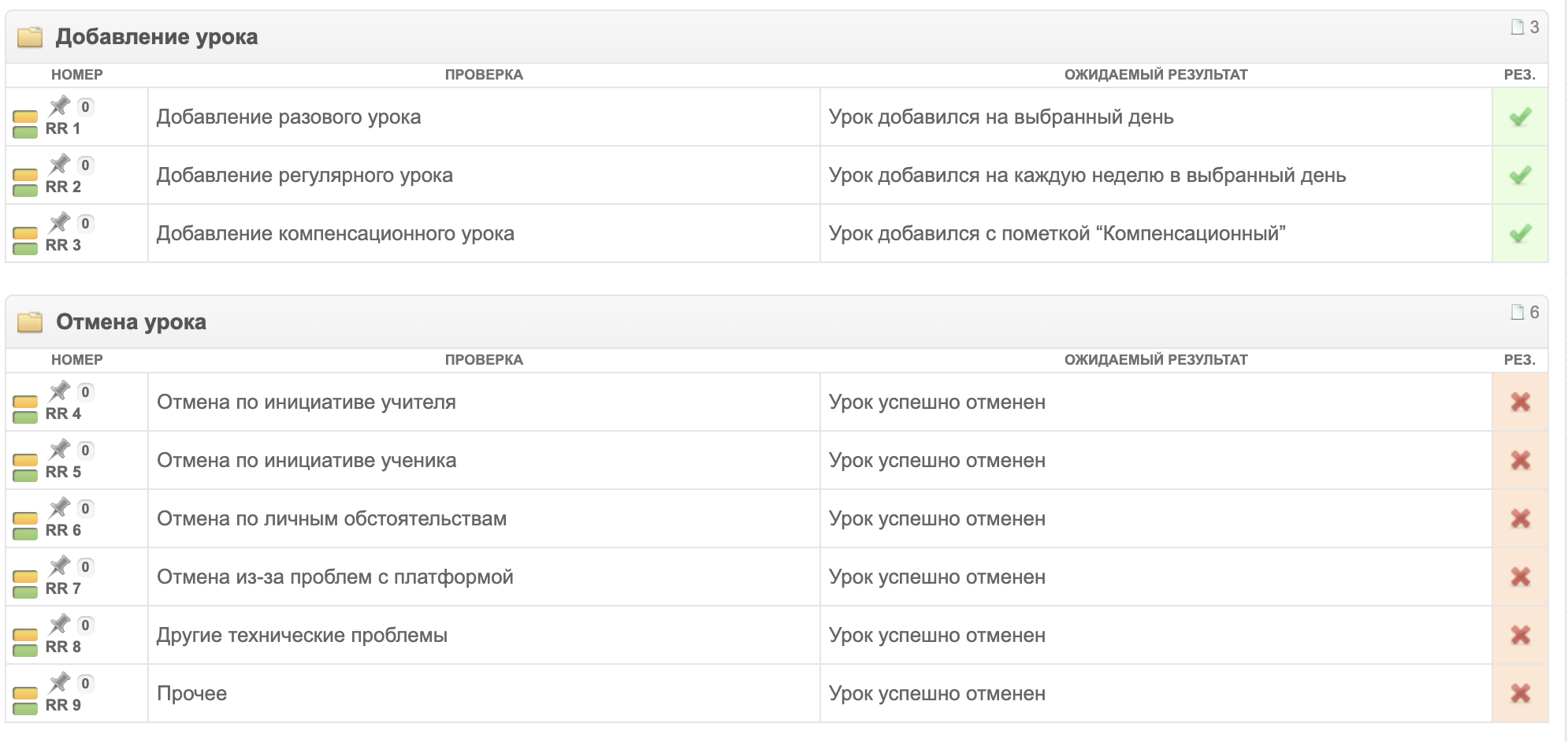Click the pin icon for RR 9
This screenshot has width=1568, height=742.
60,682
